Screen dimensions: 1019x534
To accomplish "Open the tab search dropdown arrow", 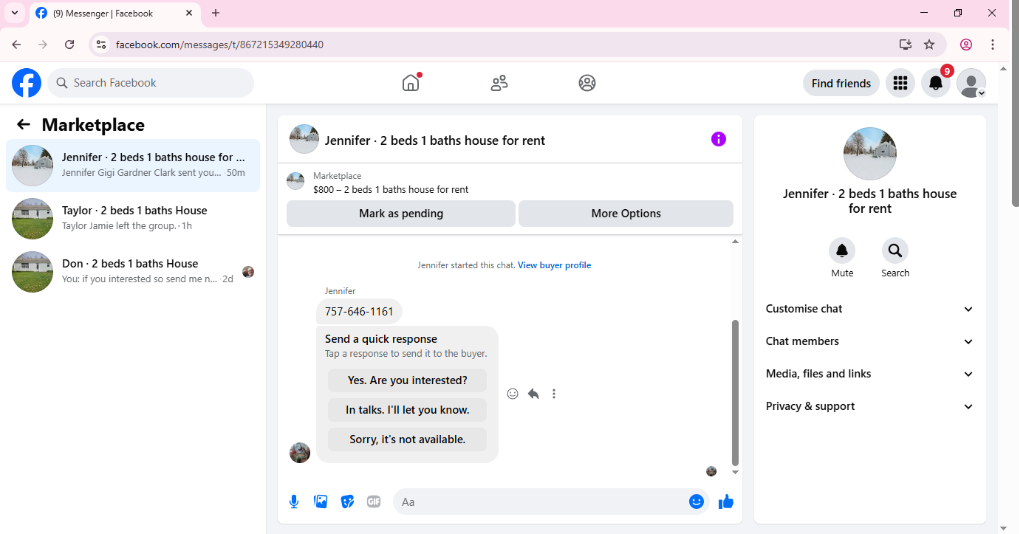I will click(14, 13).
